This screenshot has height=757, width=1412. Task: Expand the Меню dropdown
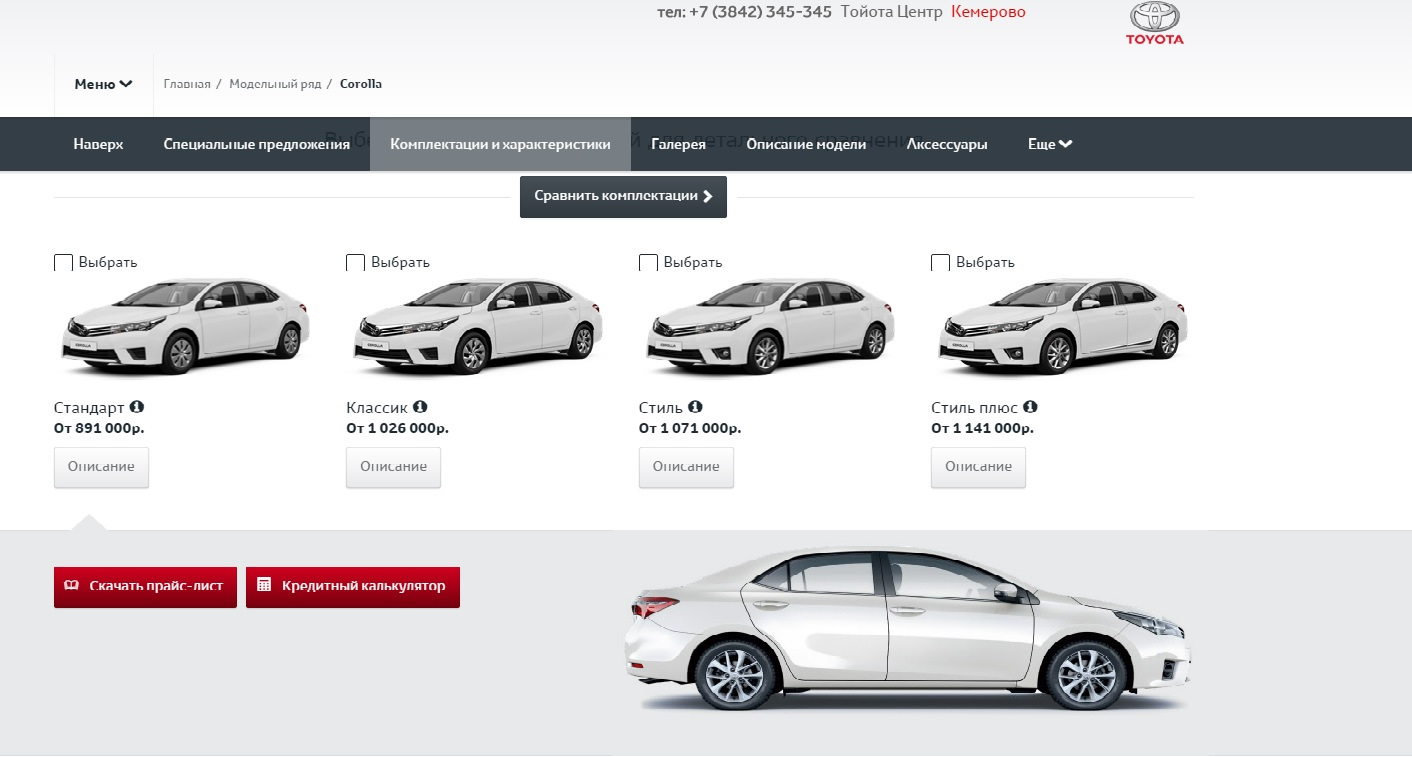[104, 84]
